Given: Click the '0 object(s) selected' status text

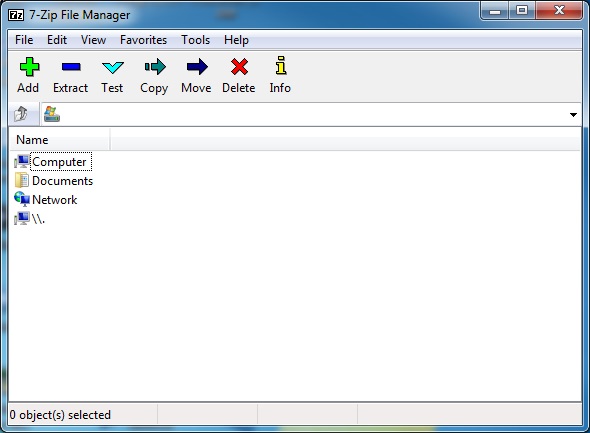Looking at the screenshot, I should [x=60, y=415].
